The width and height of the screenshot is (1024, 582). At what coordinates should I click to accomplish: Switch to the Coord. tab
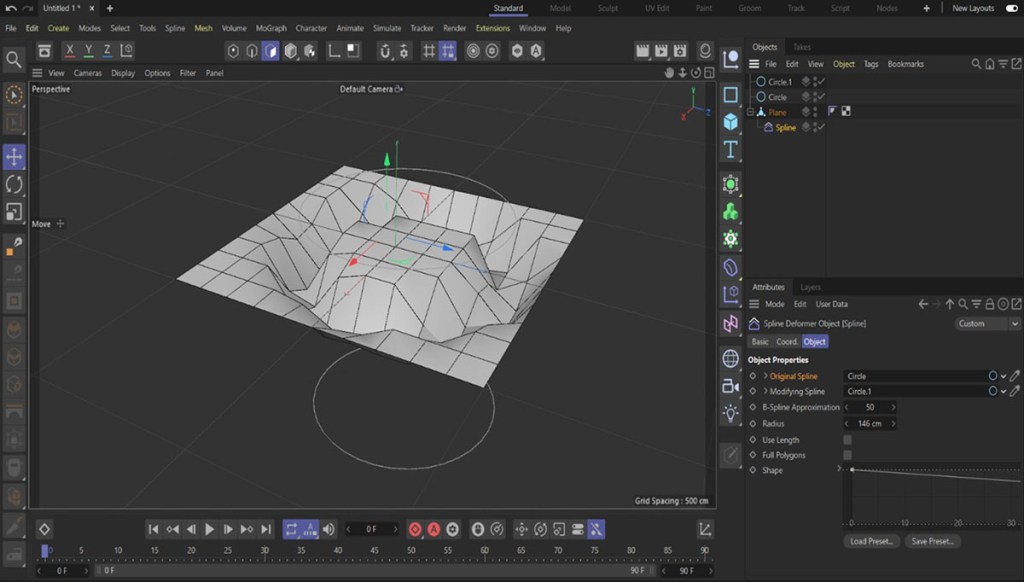pyautogui.click(x=787, y=342)
